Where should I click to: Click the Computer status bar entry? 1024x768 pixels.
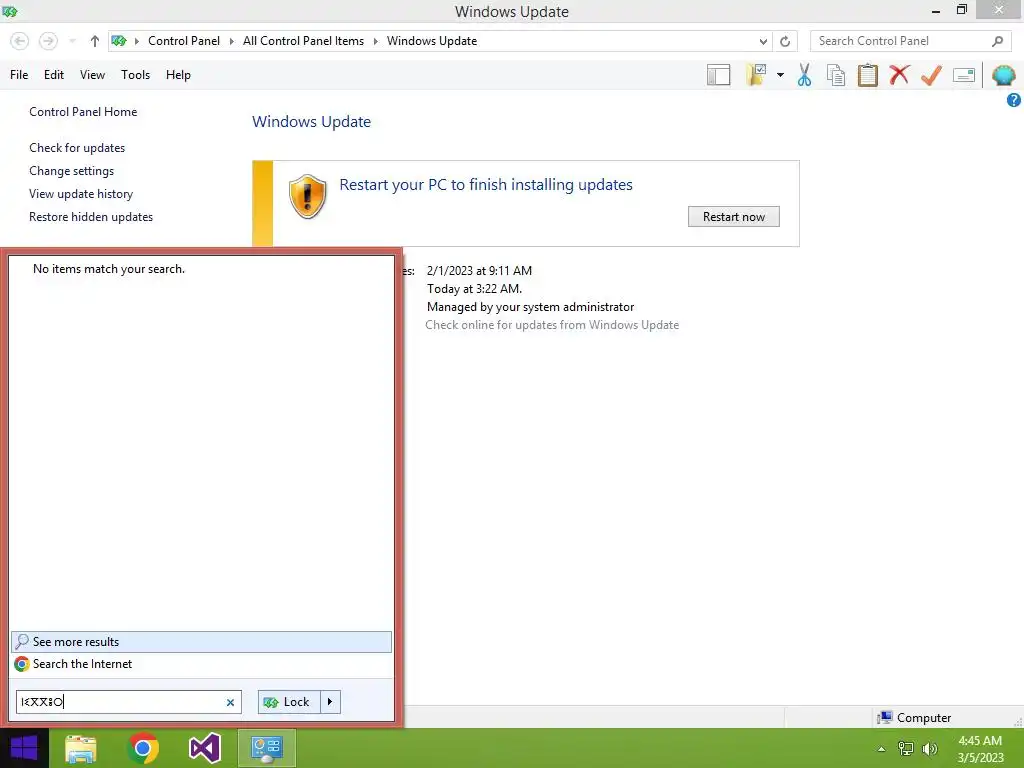pyautogui.click(x=914, y=718)
